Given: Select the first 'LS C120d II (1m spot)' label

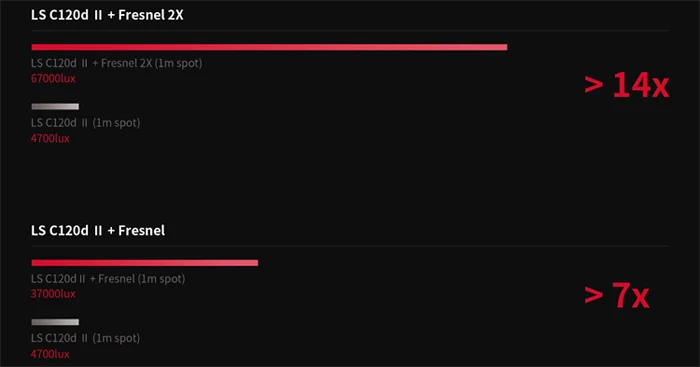Looking at the screenshot, I should tap(85, 123).
